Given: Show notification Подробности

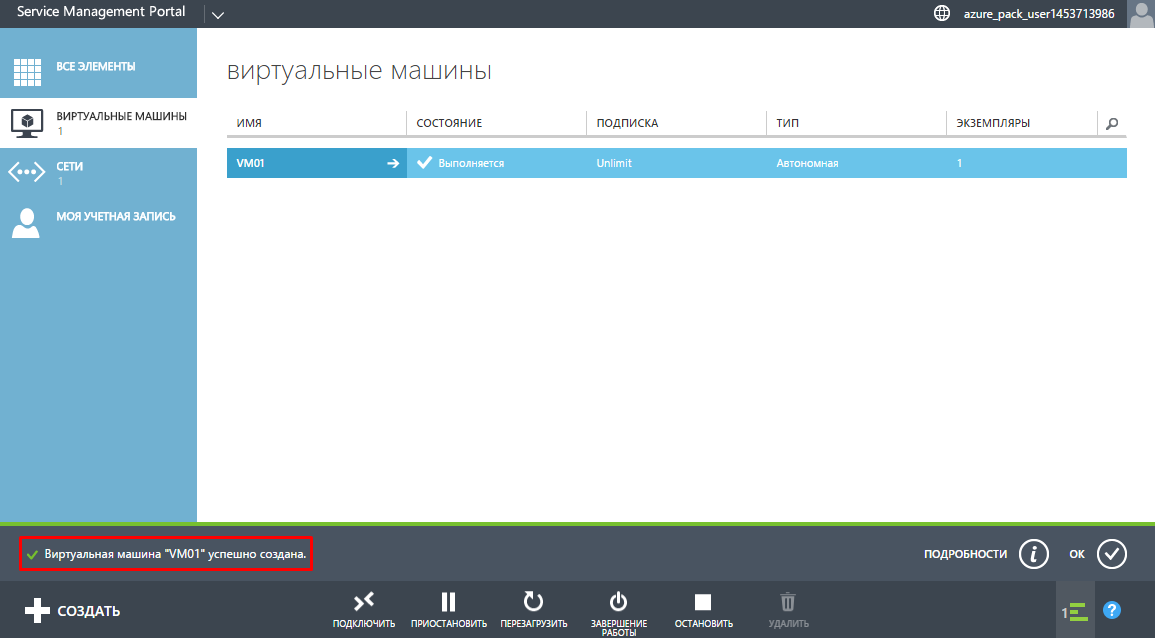Looking at the screenshot, I should point(1033,553).
